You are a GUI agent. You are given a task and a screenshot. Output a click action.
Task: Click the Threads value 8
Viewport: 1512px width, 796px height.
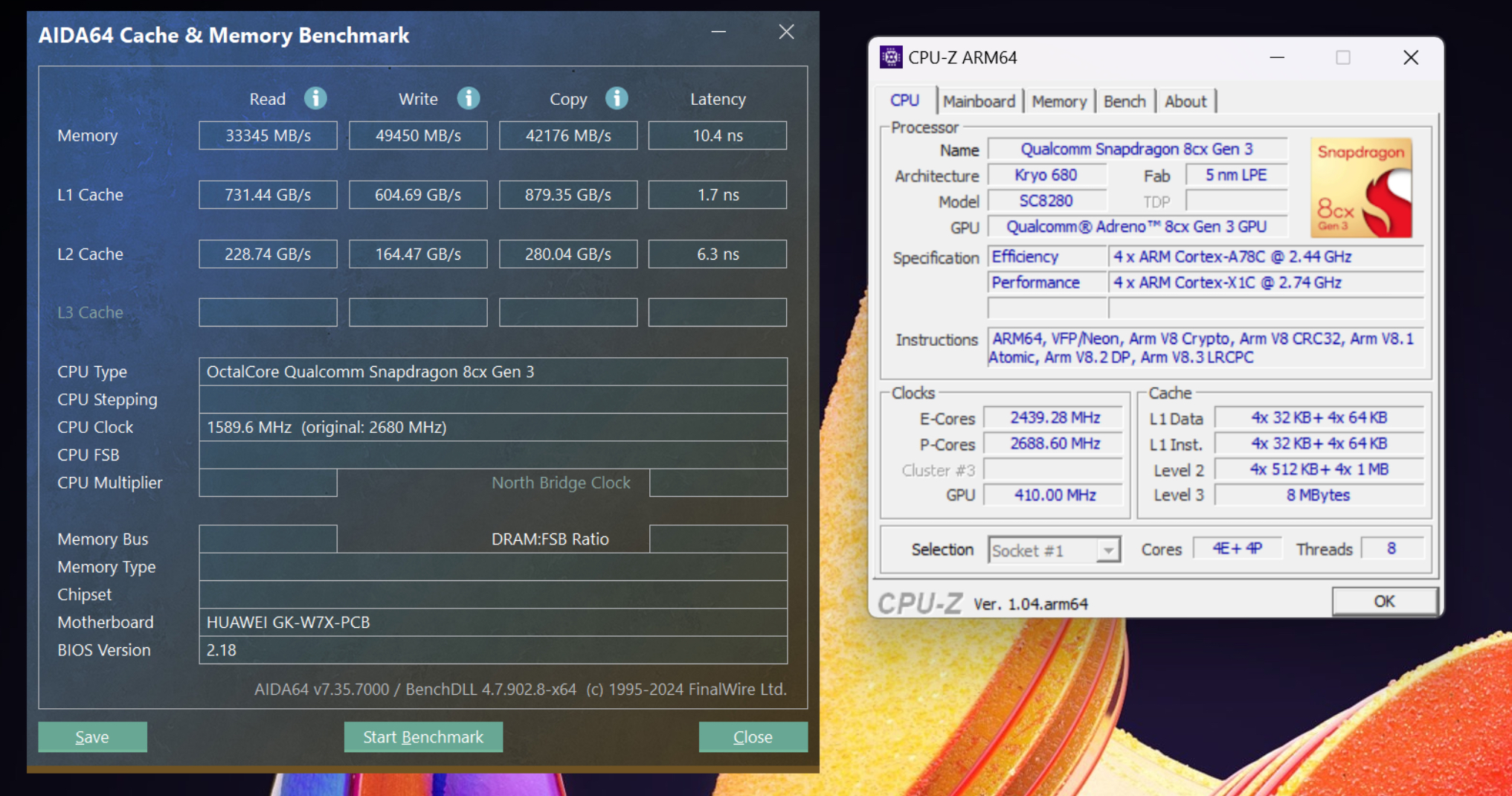click(1392, 549)
